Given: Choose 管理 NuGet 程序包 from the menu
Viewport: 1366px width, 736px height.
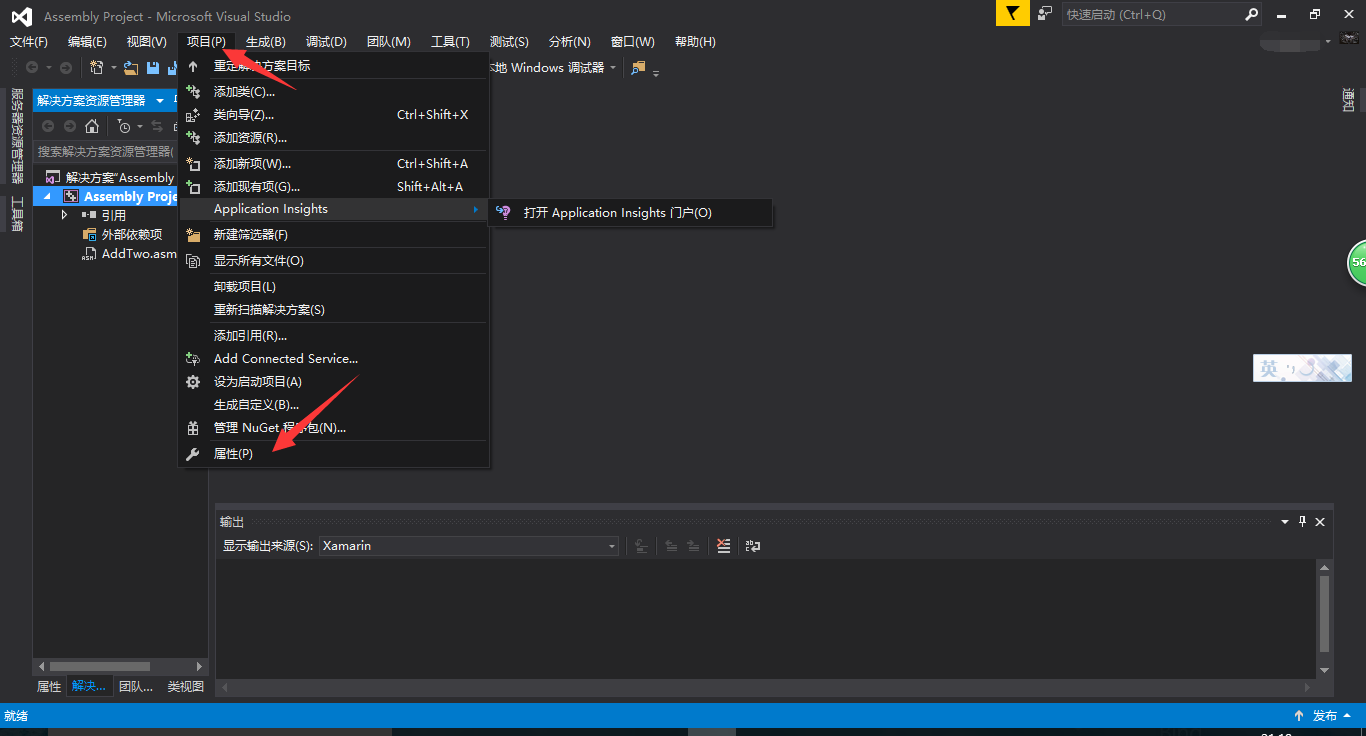Looking at the screenshot, I should 280,427.
